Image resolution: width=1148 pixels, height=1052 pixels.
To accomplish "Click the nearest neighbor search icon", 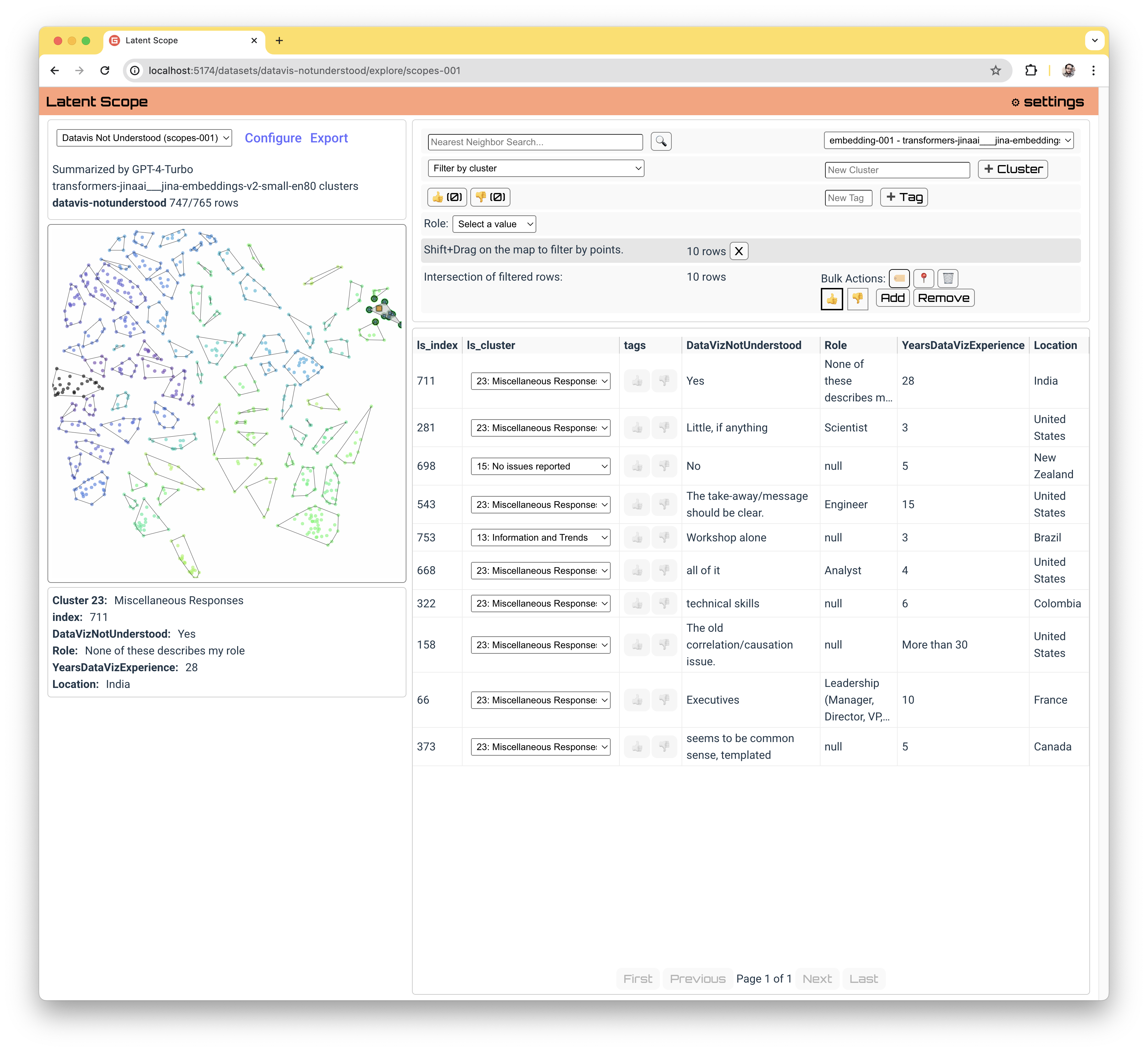I will click(661, 141).
